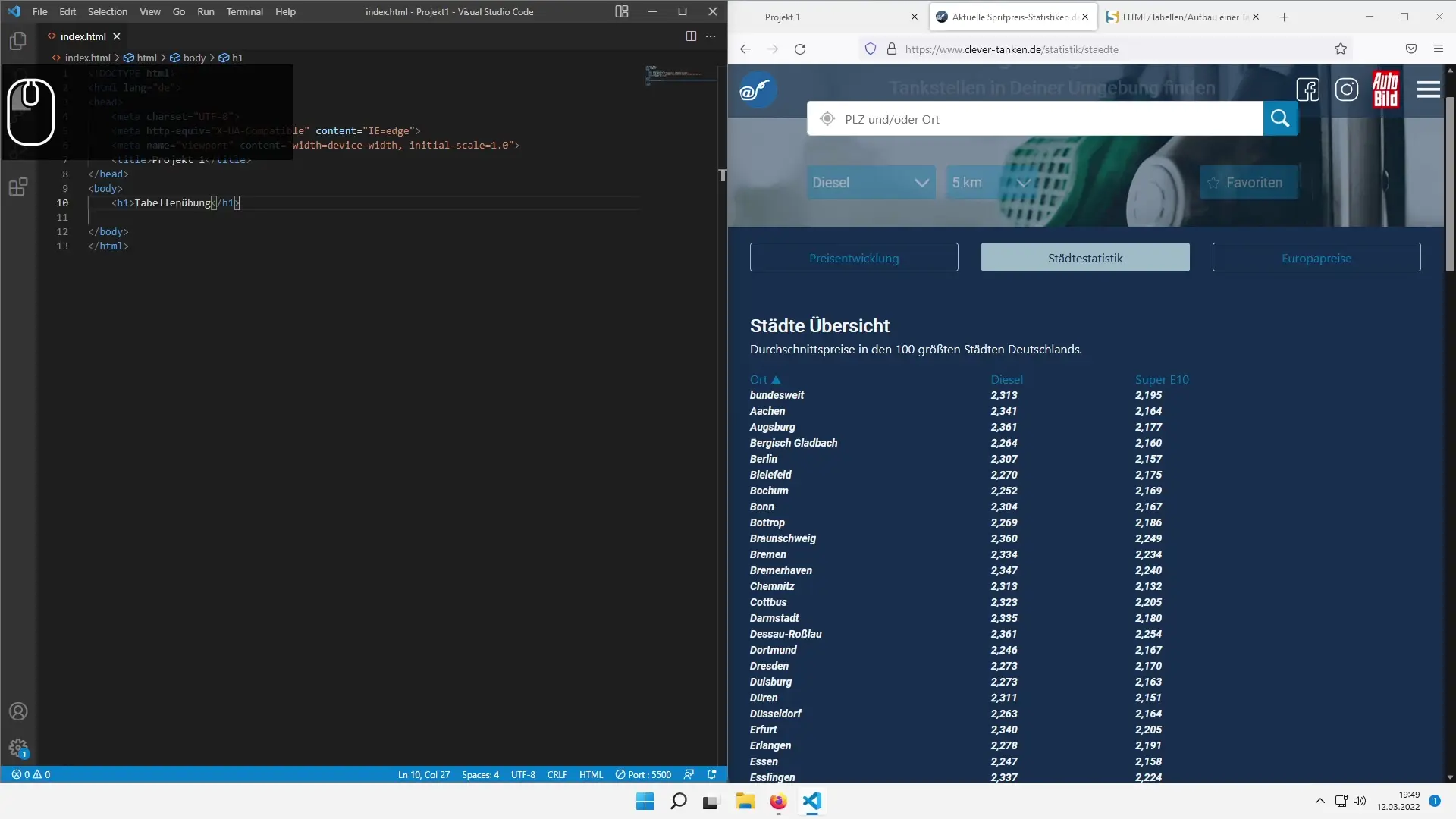Open the Extensions view in VS Code
This screenshot has width=1456, height=819.
18,187
